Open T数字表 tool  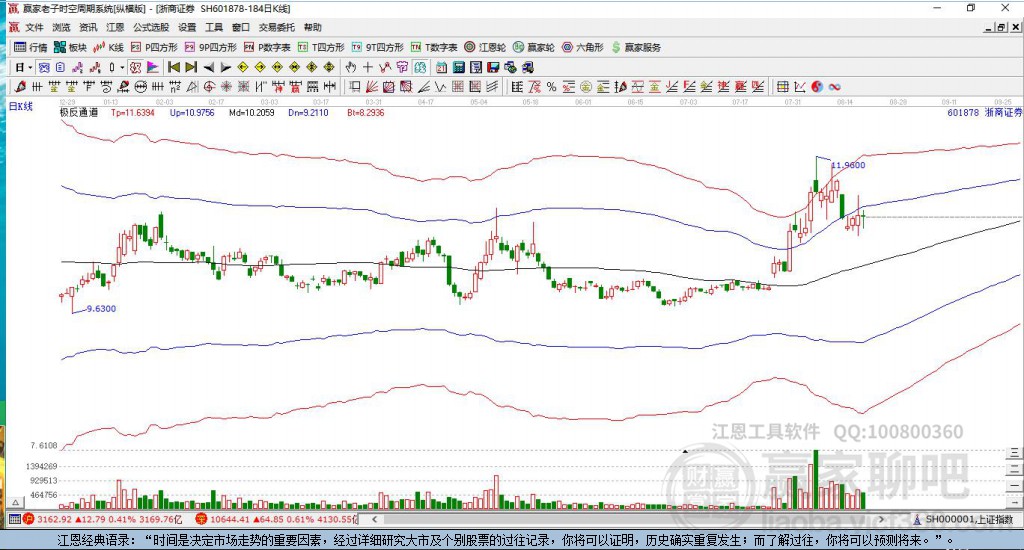(434, 48)
